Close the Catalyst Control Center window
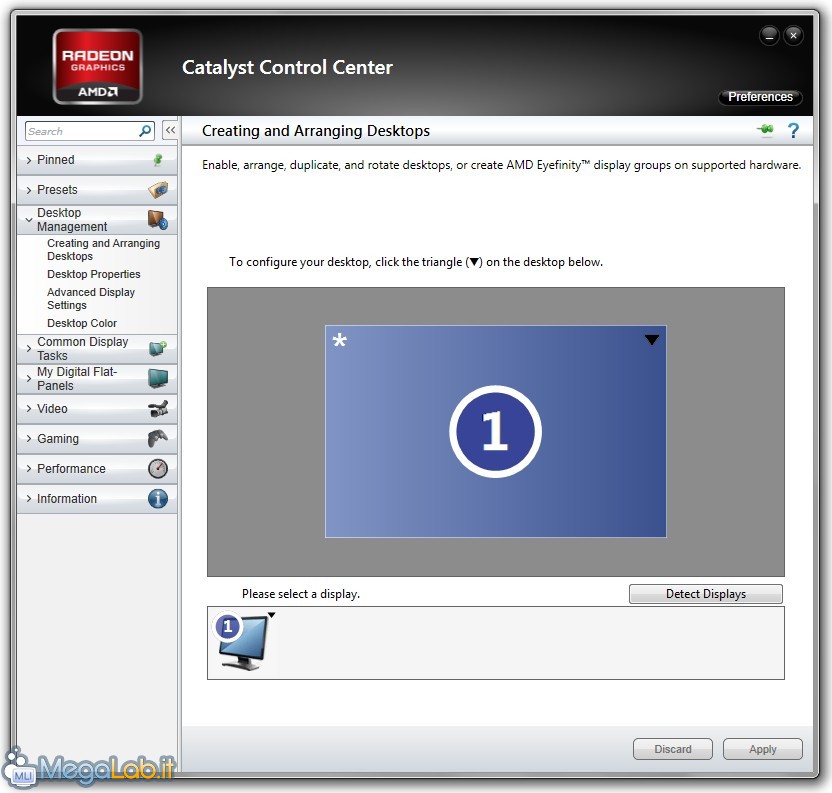 pos(793,36)
